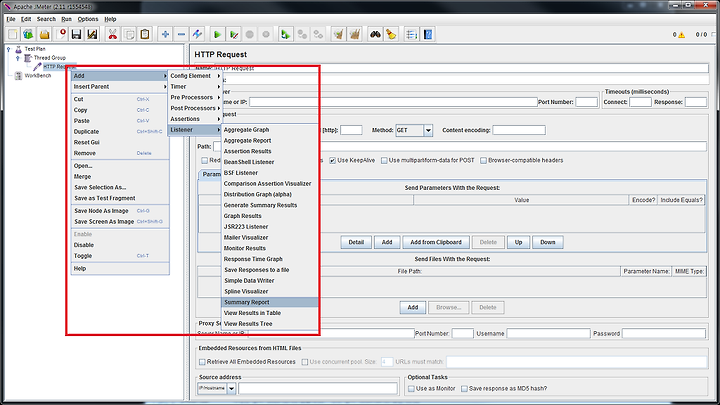Click the blue Help question-mark toolbar icon
Image resolution: width=720 pixels, height=405 pixels.
[x=428, y=34]
